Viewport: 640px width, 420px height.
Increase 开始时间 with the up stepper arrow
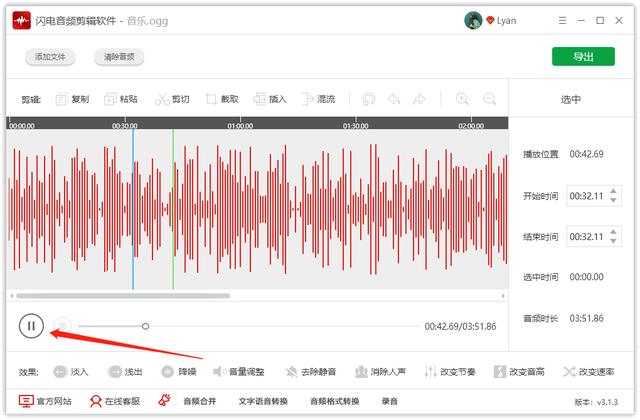613,191
